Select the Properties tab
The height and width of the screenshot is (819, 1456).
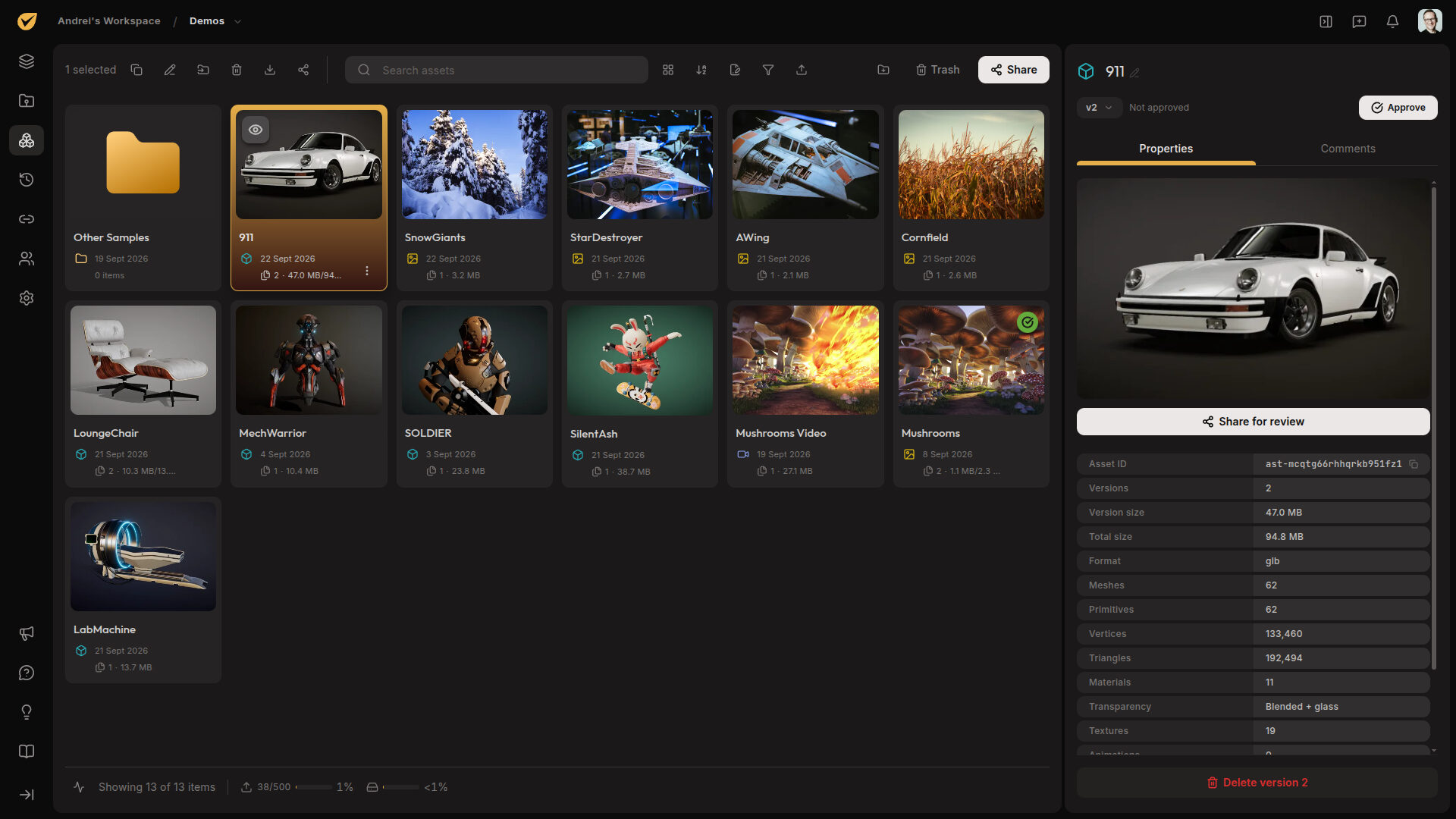[x=1166, y=149]
